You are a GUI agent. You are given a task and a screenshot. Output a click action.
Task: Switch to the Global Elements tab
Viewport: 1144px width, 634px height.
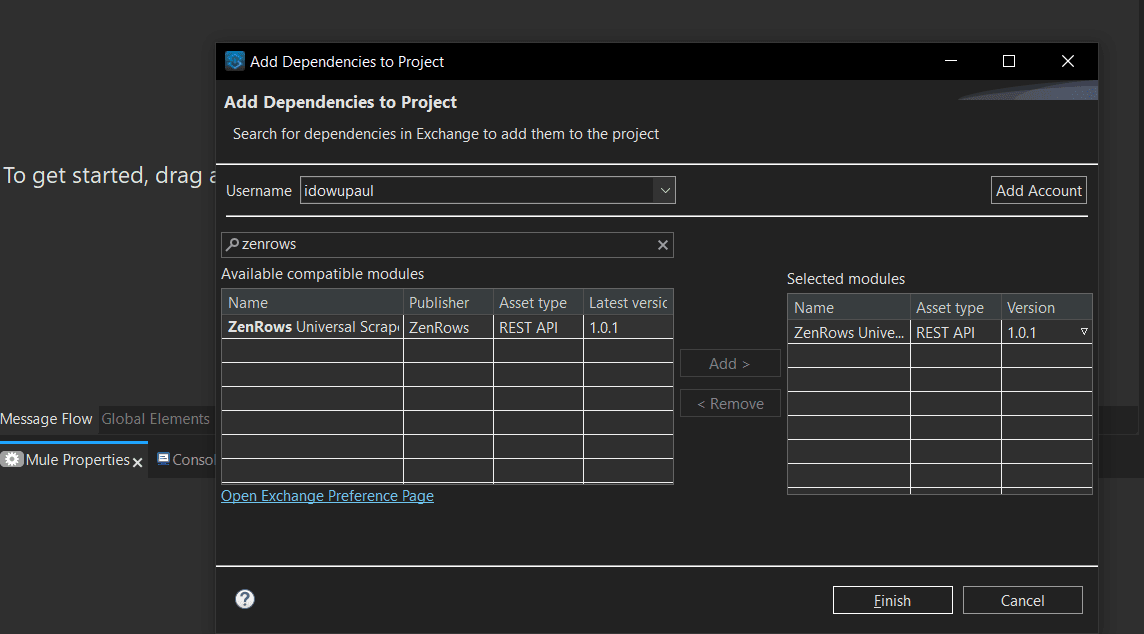pos(155,419)
